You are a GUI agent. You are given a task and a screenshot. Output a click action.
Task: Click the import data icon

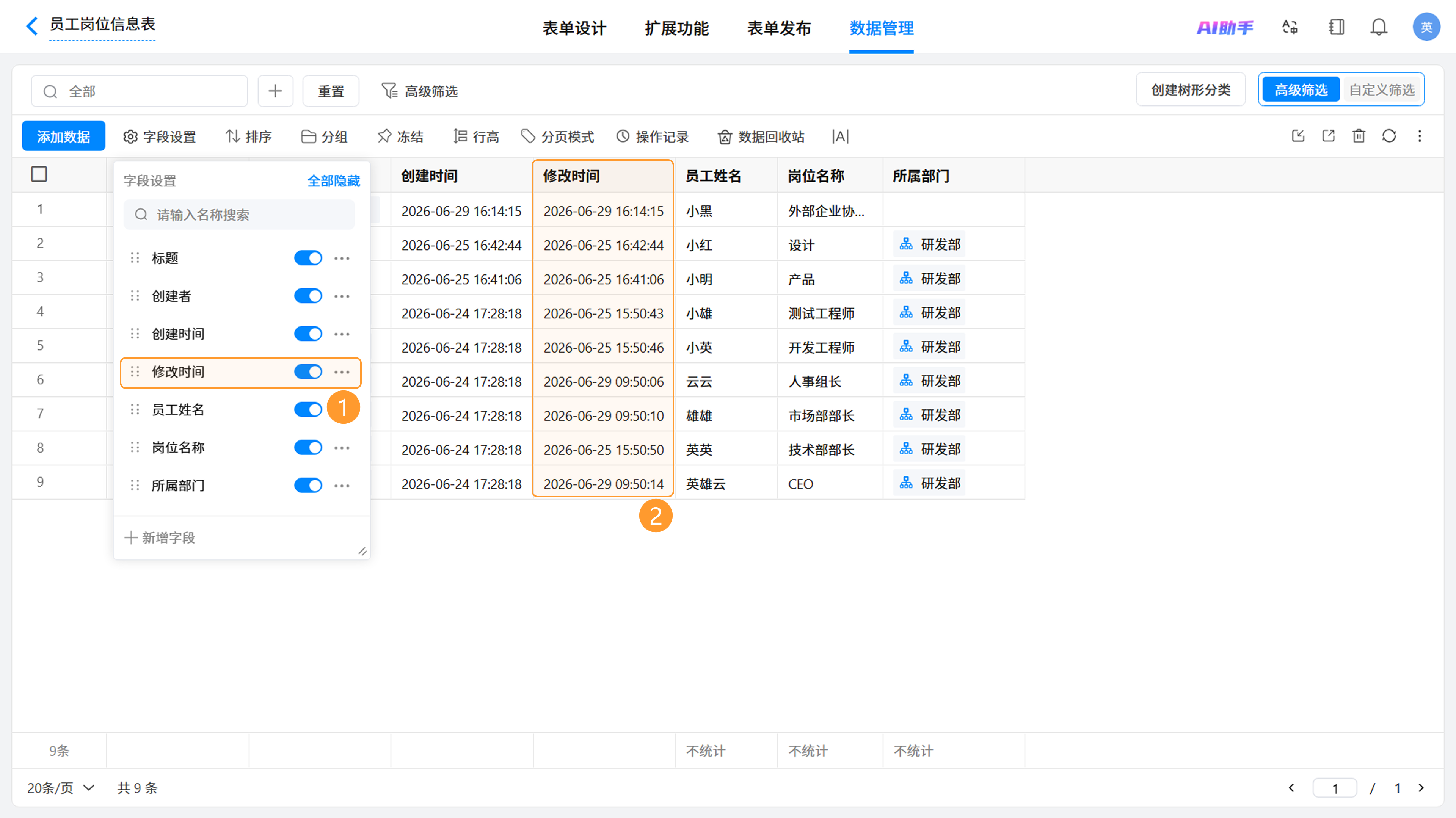(x=1298, y=136)
